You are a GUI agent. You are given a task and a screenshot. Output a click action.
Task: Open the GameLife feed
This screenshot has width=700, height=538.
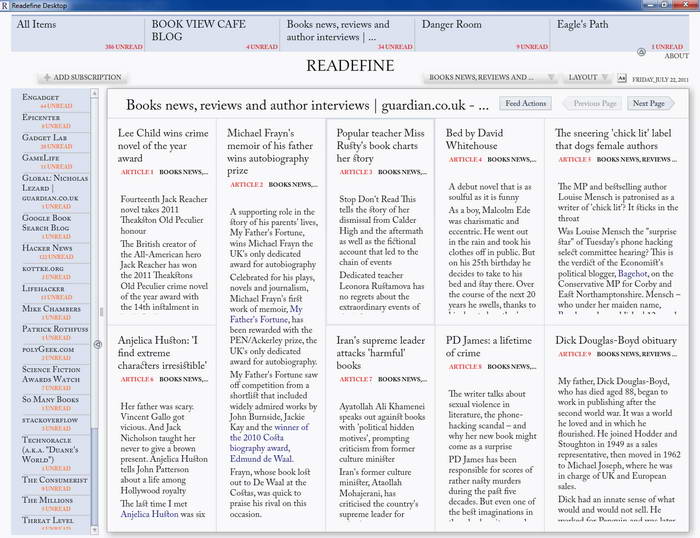(x=51, y=162)
